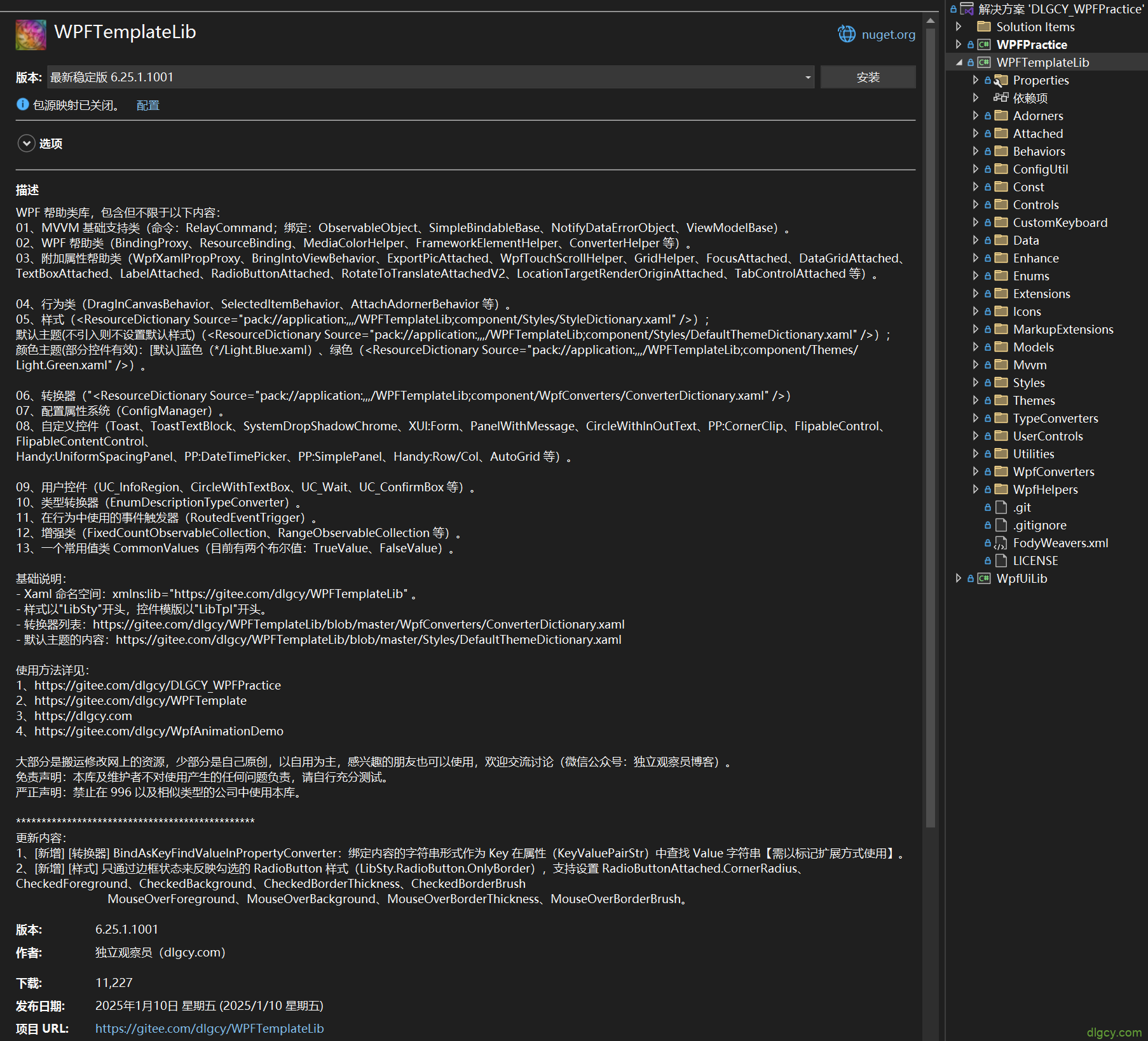Click the file icon beside LICENSE
1148x1041 pixels.
[x=1001, y=561]
